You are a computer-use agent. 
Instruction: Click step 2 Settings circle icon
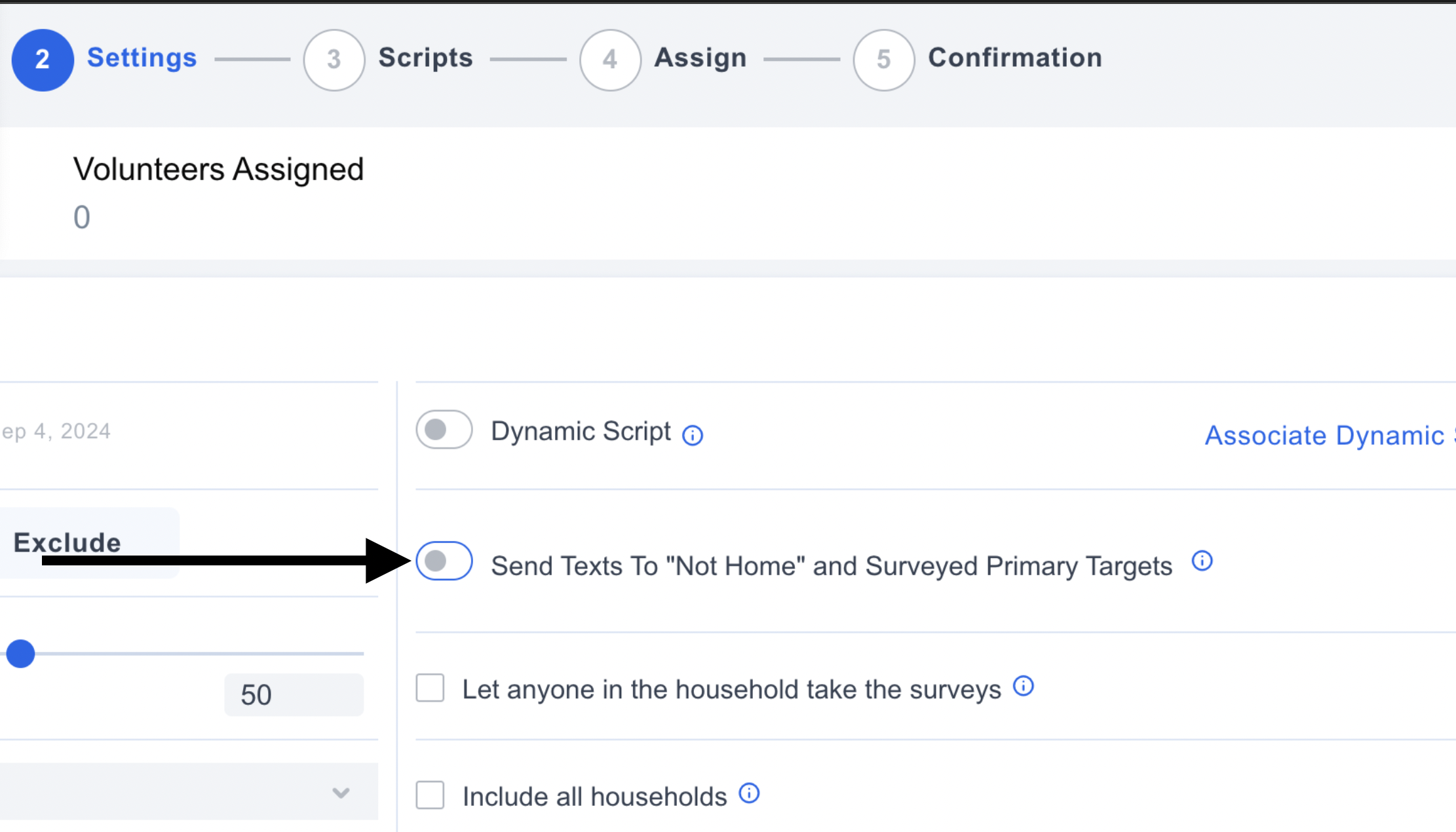[43, 60]
